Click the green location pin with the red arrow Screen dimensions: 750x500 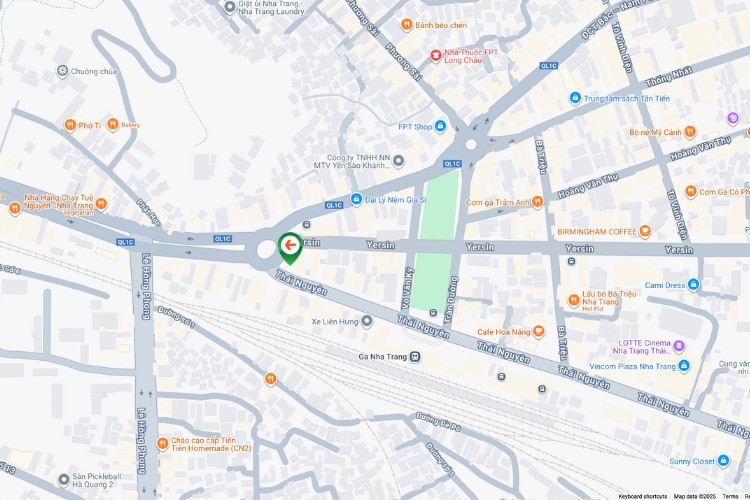[x=290, y=247]
